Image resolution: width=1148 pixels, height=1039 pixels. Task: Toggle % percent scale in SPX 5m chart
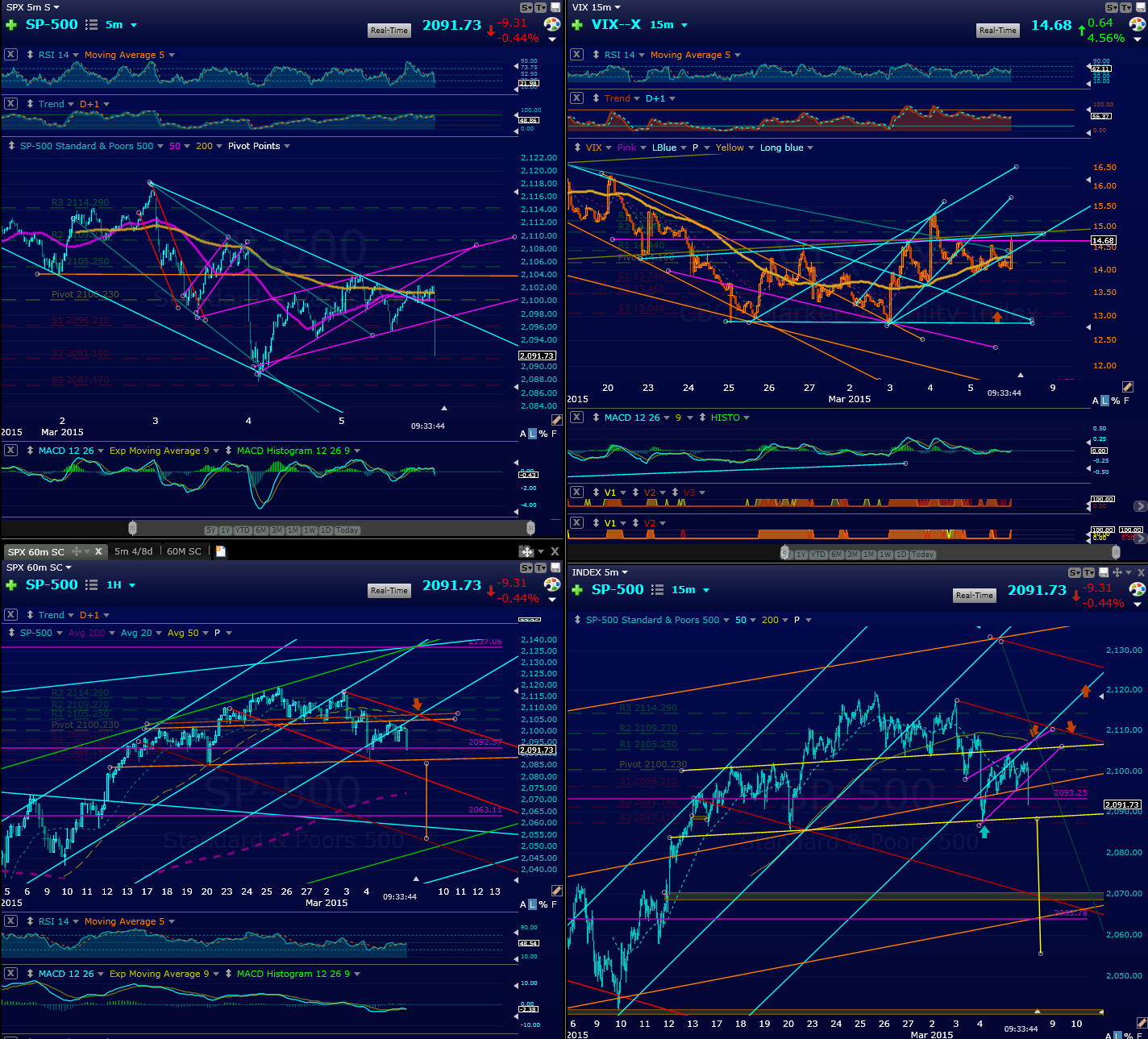[x=543, y=434]
